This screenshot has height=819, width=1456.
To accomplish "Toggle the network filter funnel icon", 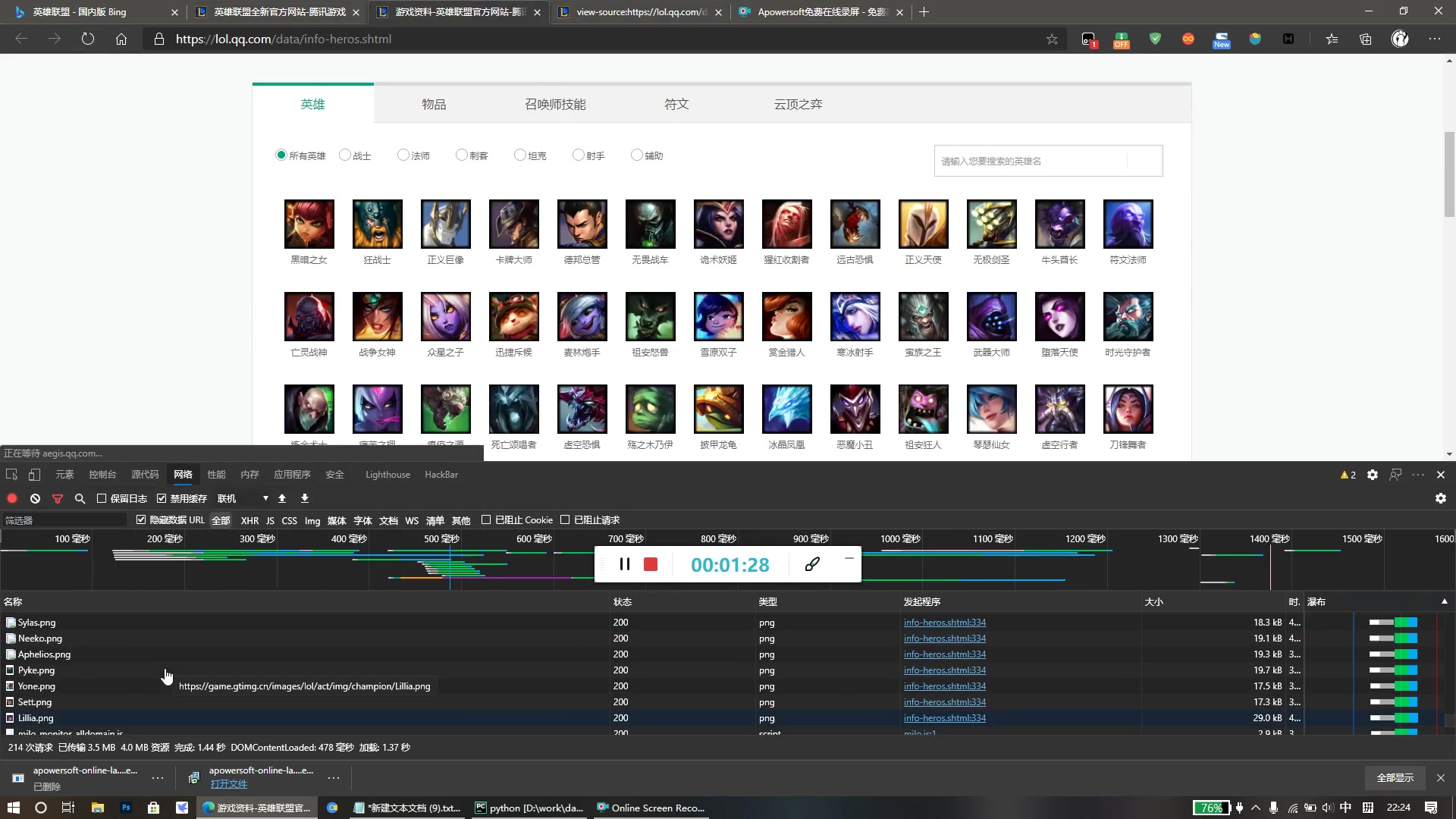I will pos(58,498).
